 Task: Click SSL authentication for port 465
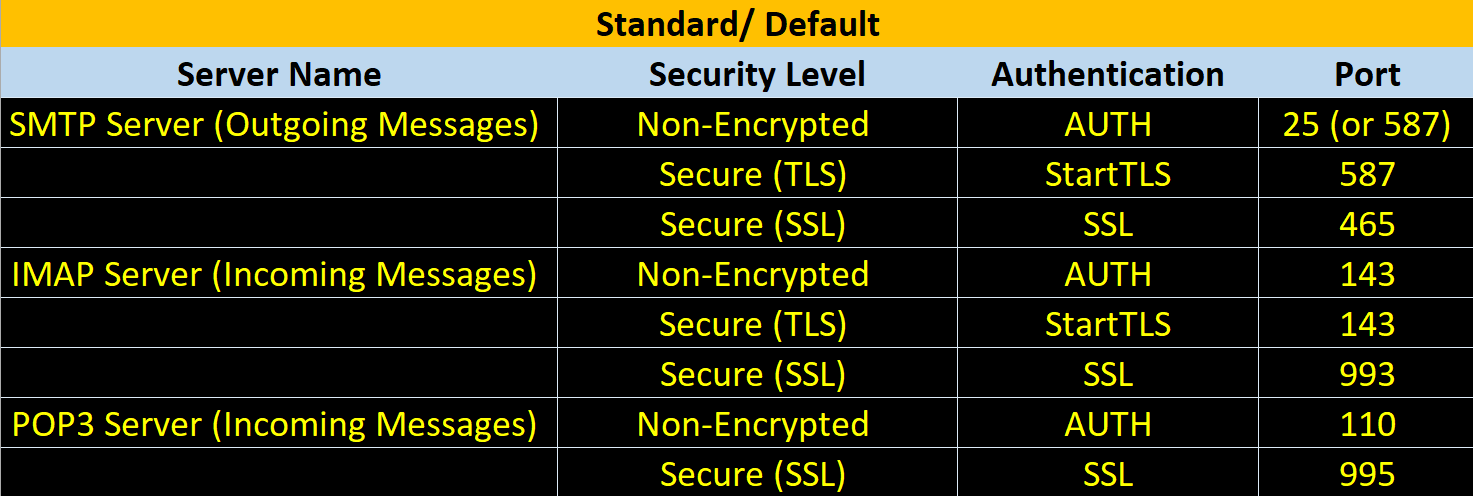click(1108, 224)
